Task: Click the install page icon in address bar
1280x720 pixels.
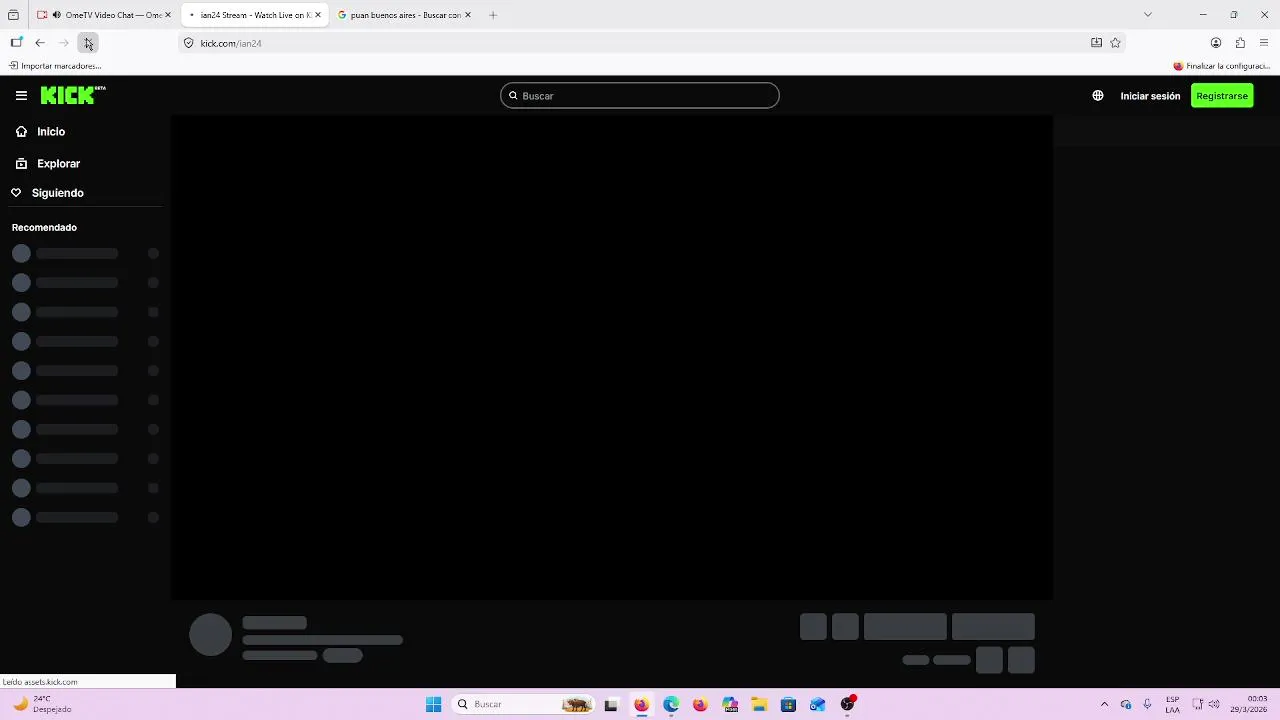Action: [1096, 43]
